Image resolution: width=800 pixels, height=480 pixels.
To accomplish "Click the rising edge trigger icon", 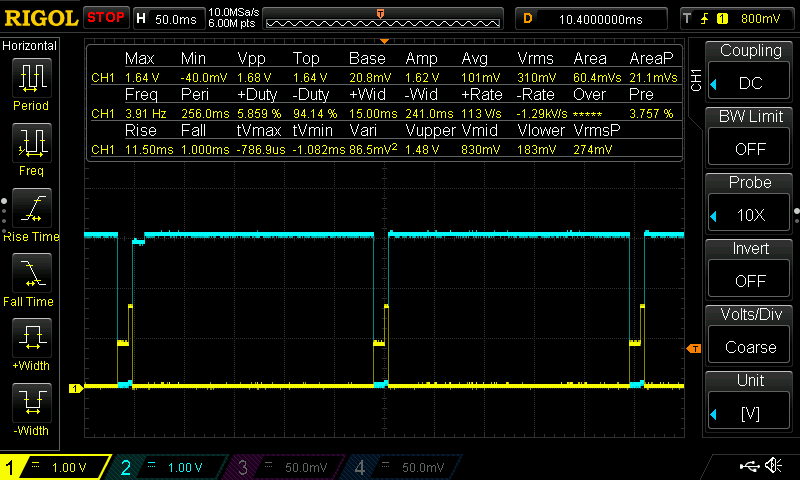I will [x=705, y=19].
